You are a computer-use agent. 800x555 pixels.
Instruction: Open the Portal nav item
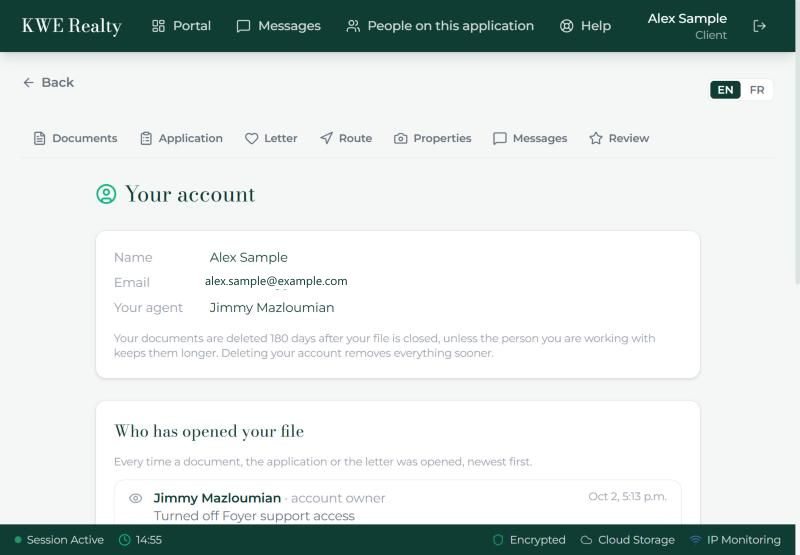[182, 26]
